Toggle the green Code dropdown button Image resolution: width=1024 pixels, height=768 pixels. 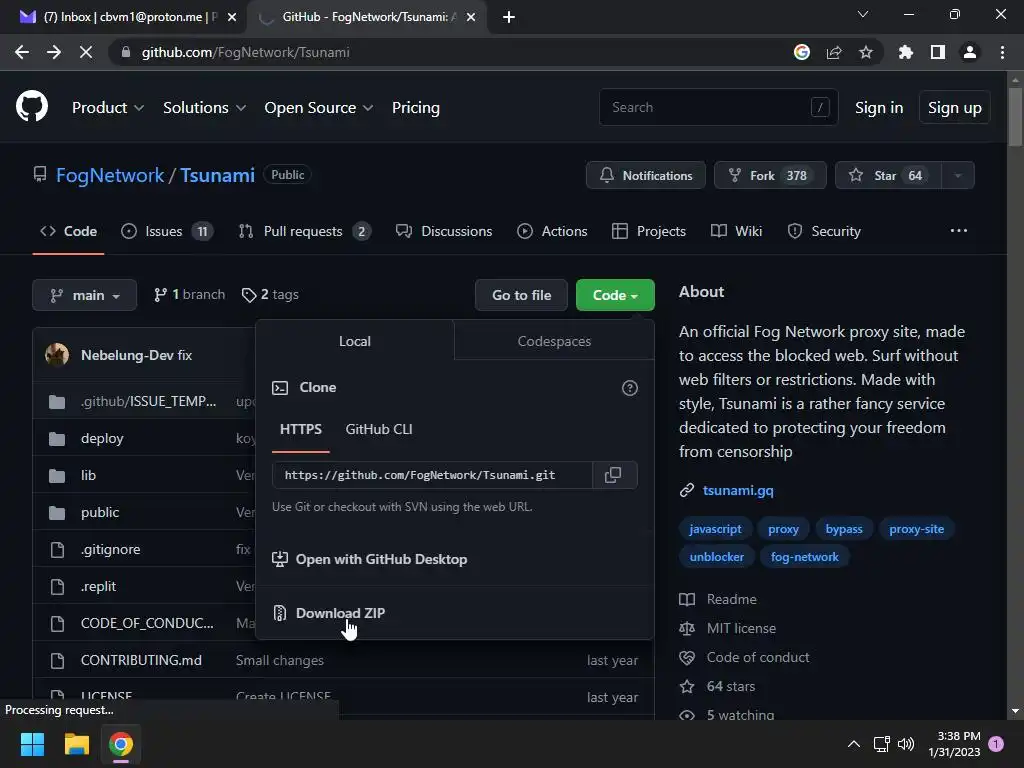[x=615, y=295]
